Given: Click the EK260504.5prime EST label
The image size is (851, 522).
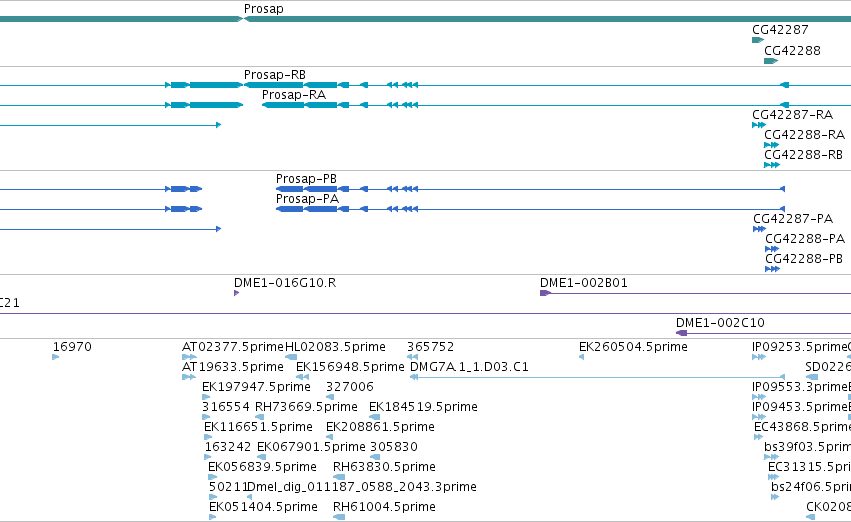Looking at the screenshot, I should click(x=633, y=347).
